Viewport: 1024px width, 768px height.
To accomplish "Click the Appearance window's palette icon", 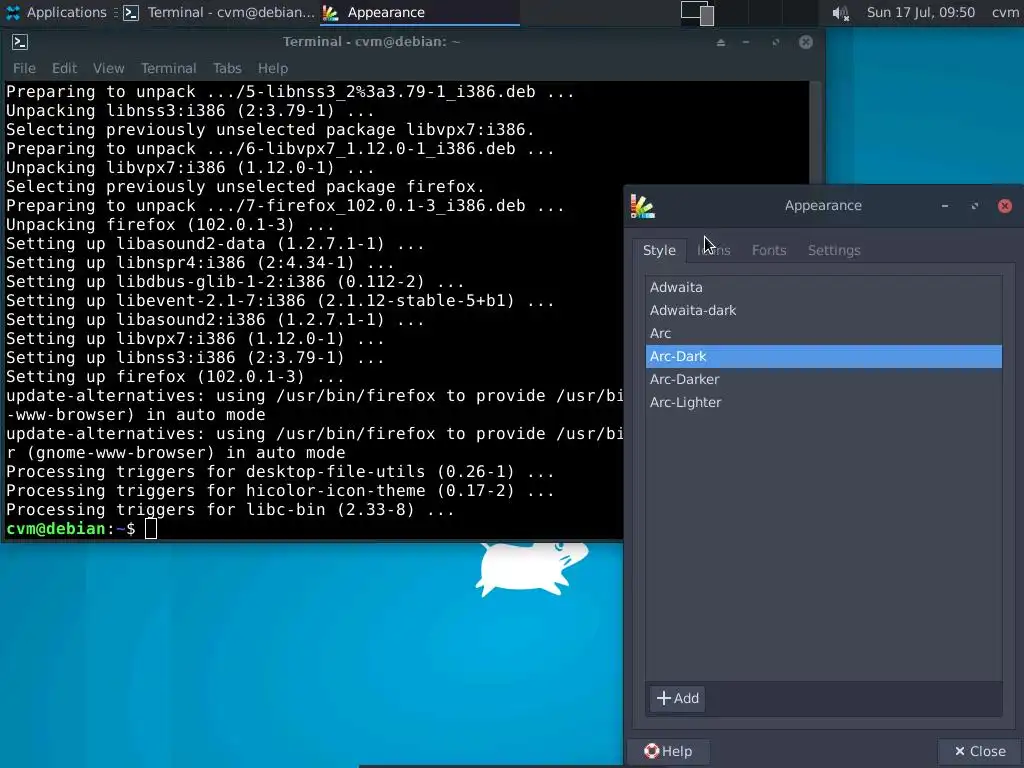I will click(643, 206).
